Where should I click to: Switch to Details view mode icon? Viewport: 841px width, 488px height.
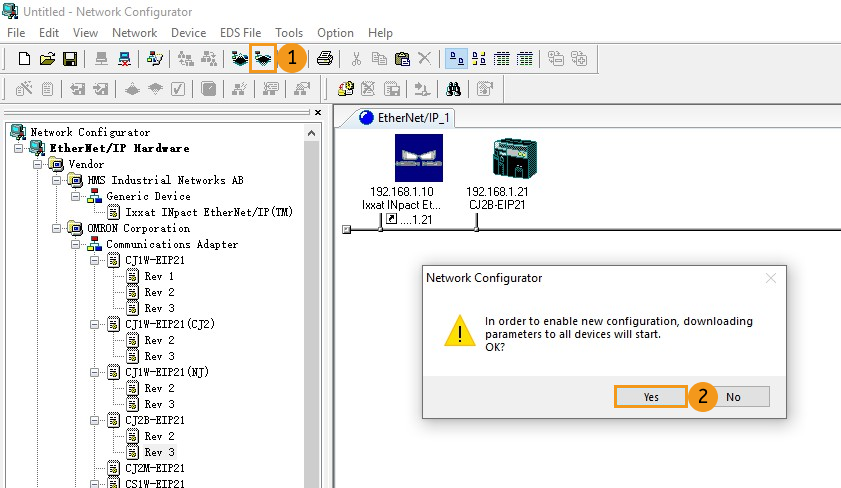coord(525,58)
